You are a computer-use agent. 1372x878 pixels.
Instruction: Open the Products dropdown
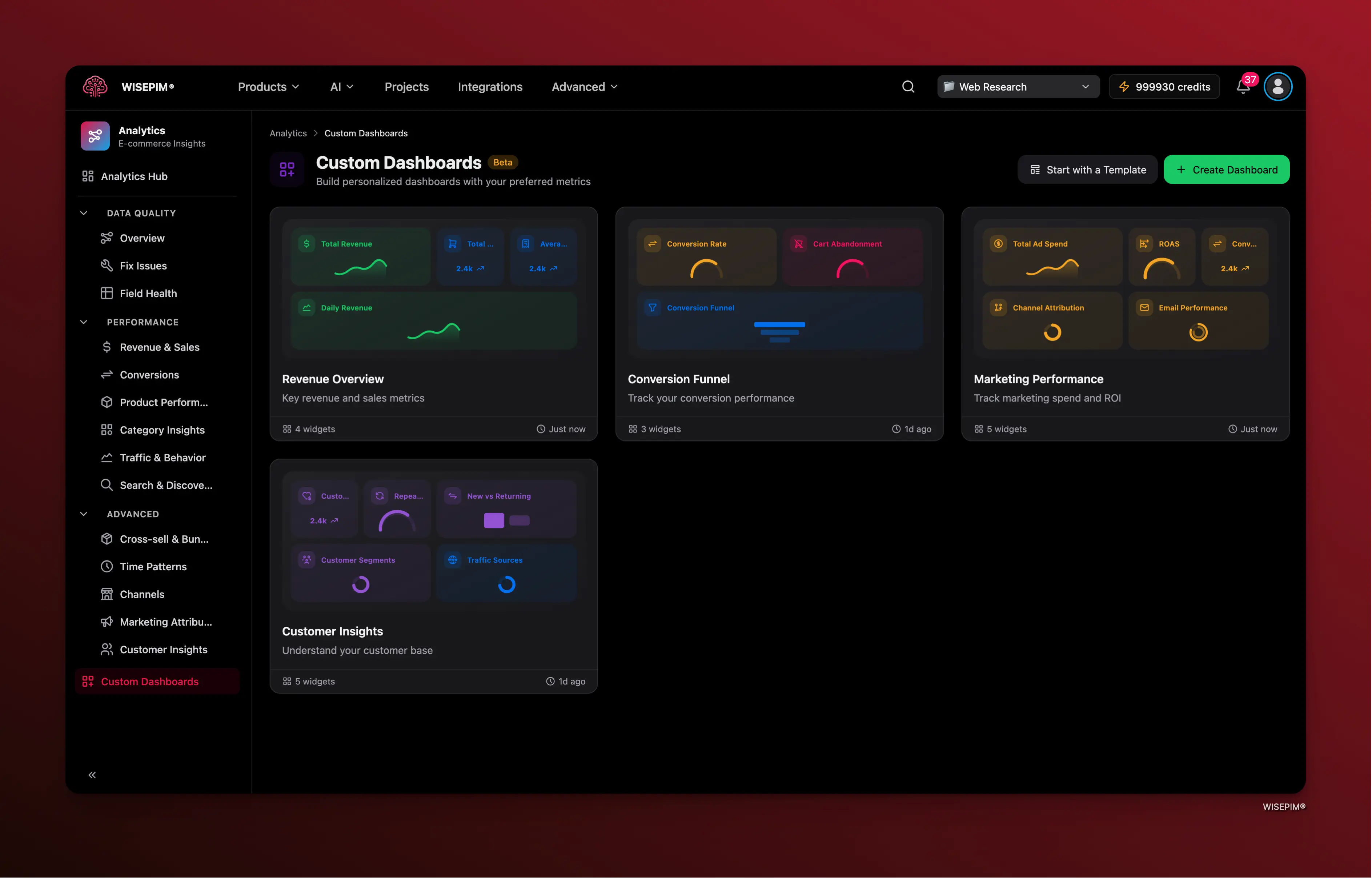click(268, 87)
